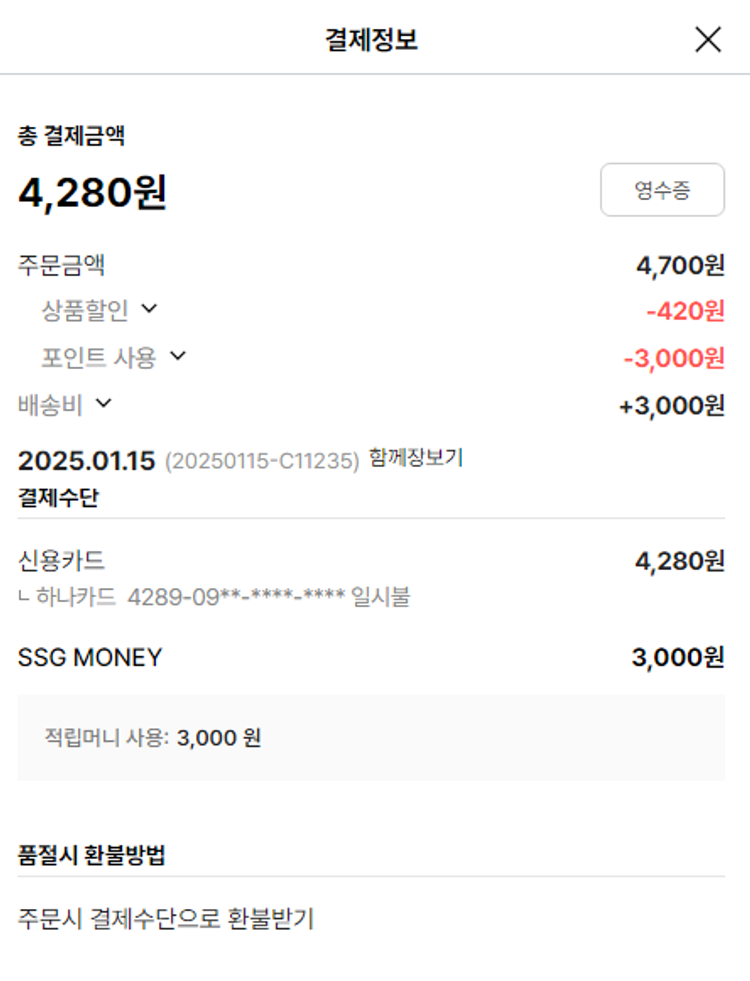Click the 결제정보 header title

pos(371,40)
